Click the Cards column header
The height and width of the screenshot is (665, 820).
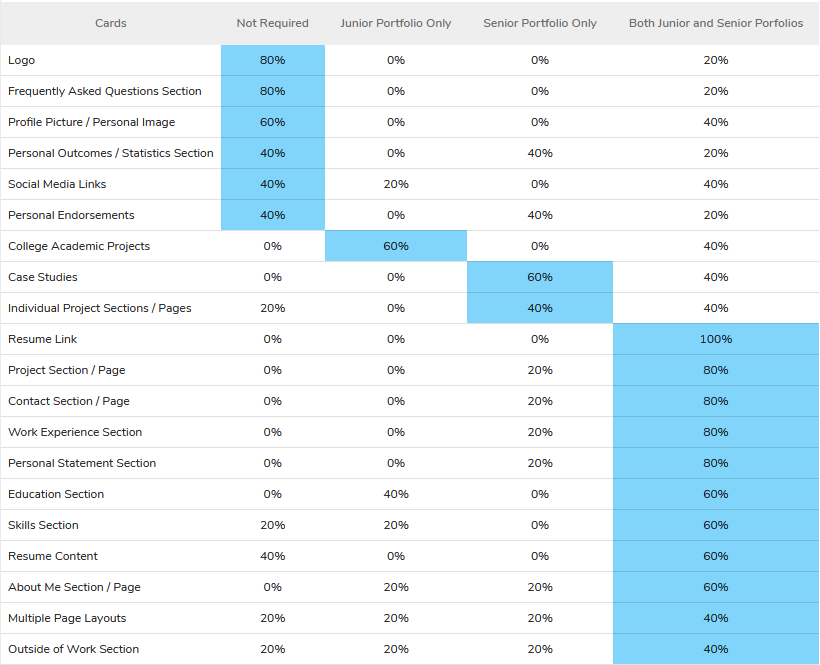pyautogui.click(x=110, y=23)
